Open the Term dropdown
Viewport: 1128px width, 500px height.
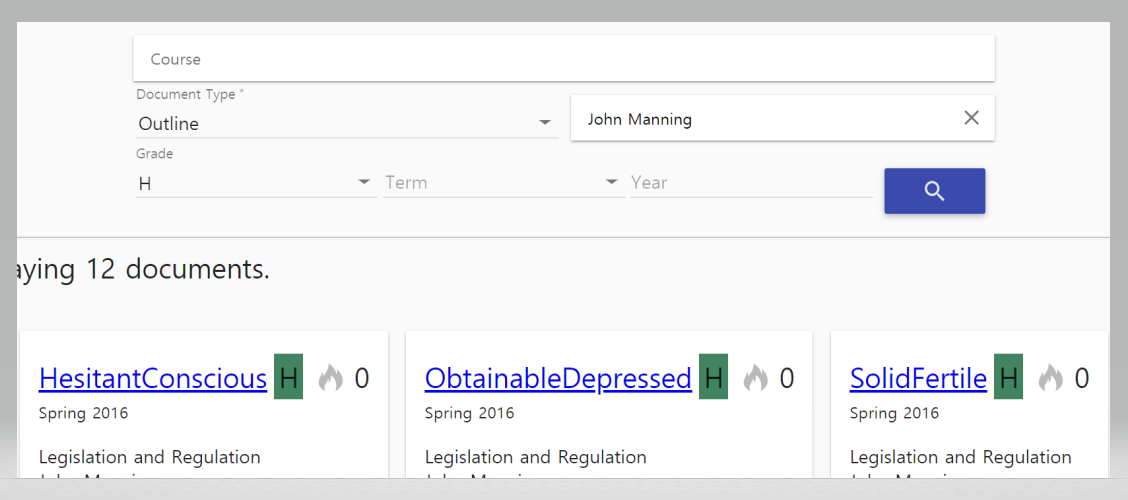tap(502, 183)
